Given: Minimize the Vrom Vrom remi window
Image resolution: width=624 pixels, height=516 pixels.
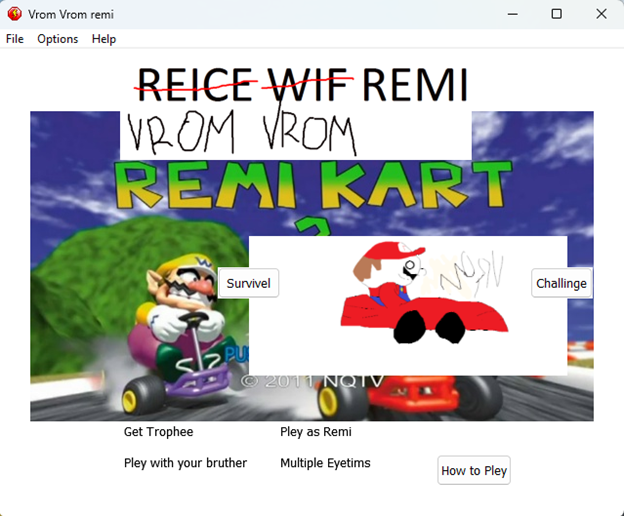Looking at the screenshot, I should tap(513, 14).
